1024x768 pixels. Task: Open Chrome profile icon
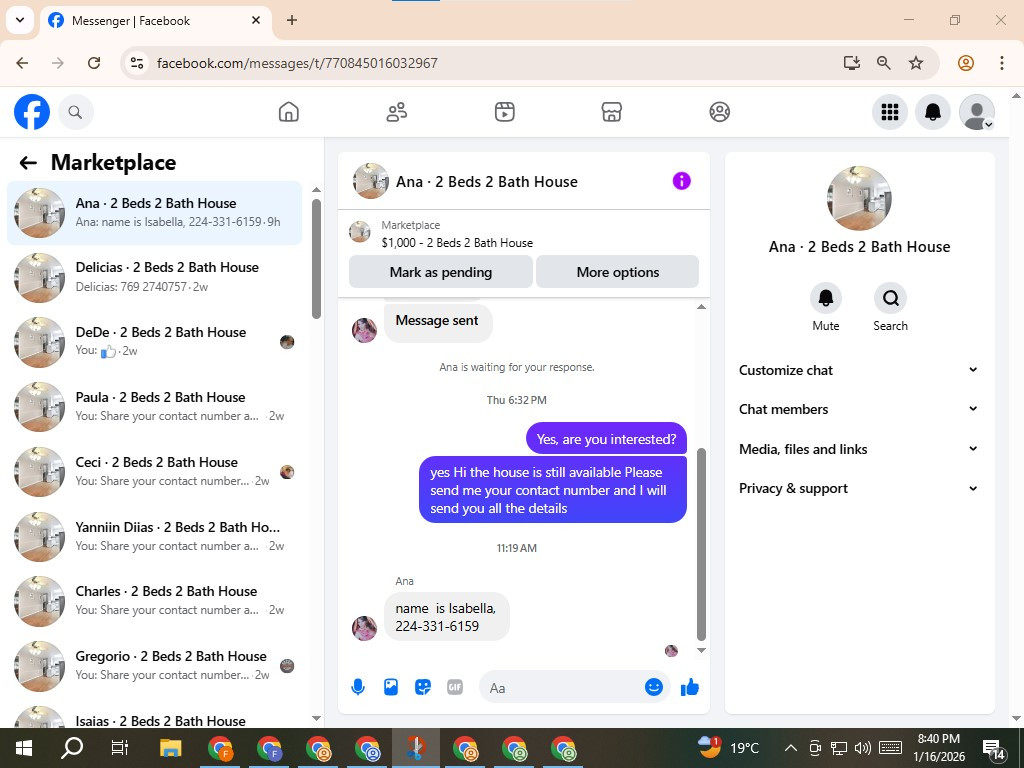(966, 63)
